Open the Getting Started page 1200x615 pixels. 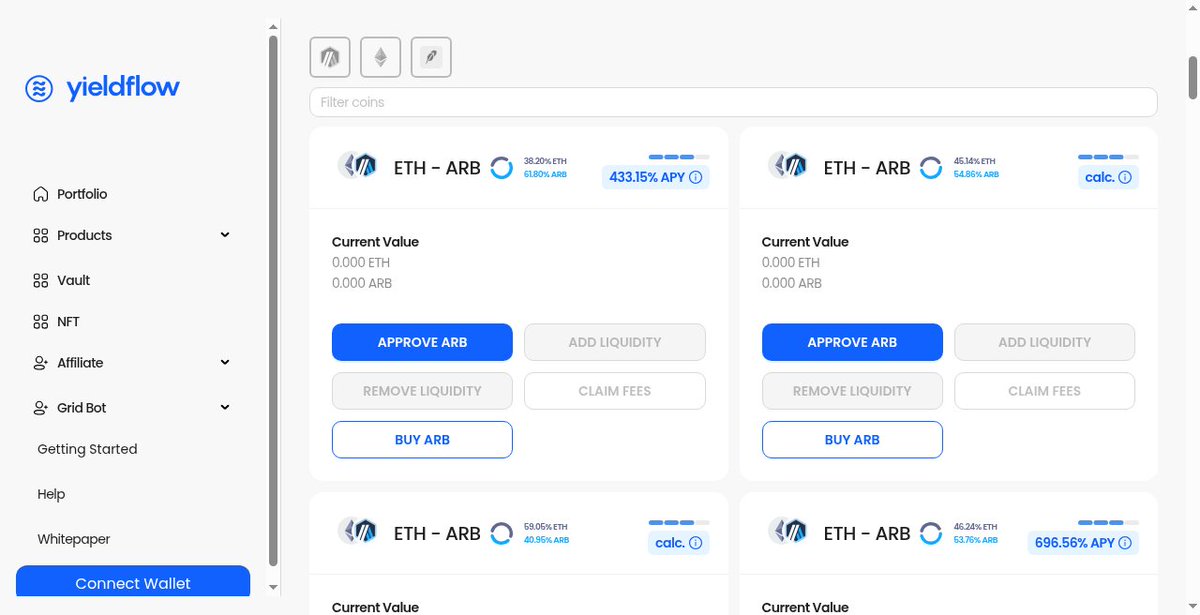pos(87,449)
